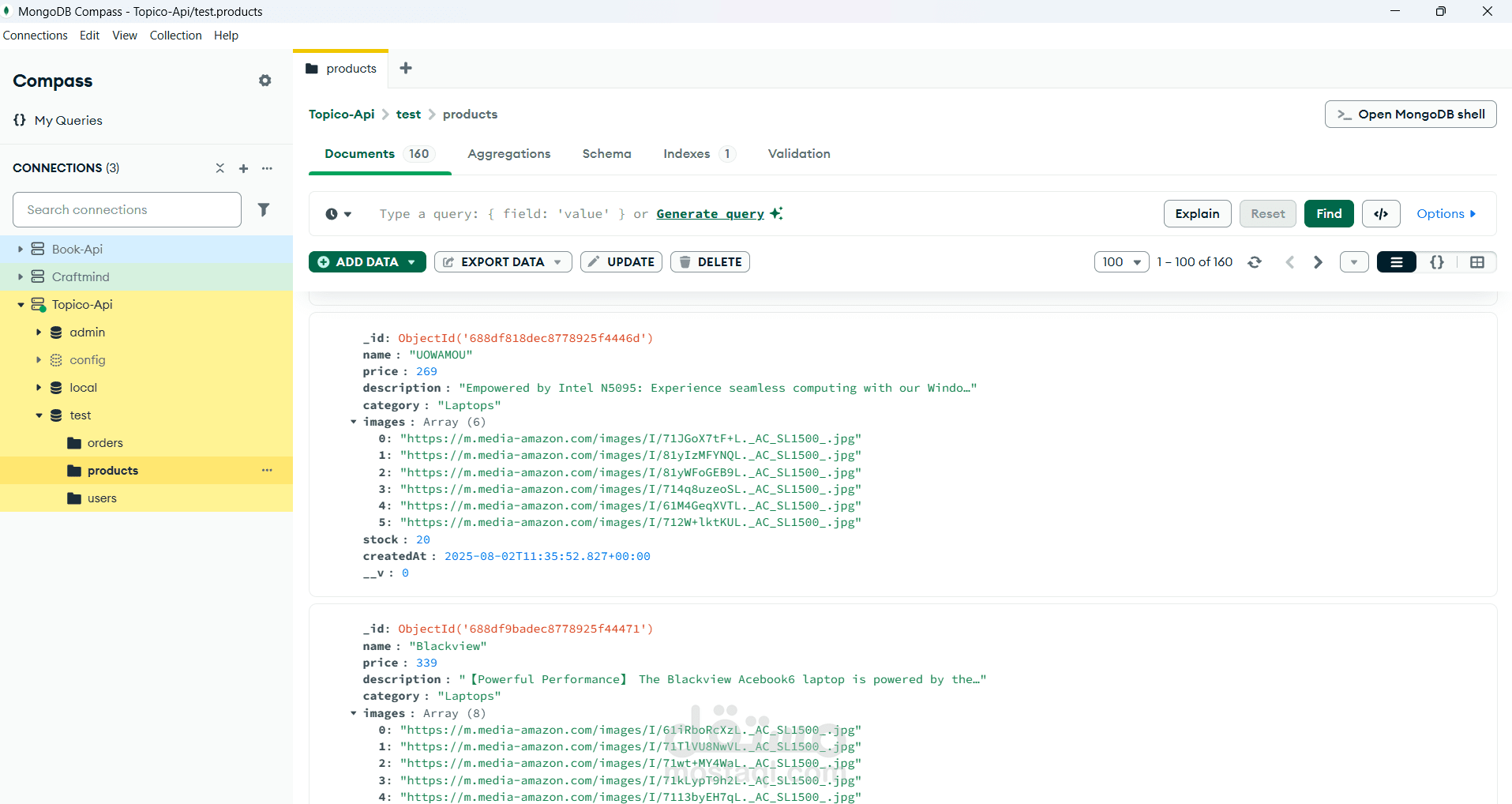Image resolution: width=1512 pixels, height=804 pixels.
Task: Expand the Craftmind connection
Action: pyautogui.click(x=21, y=276)
